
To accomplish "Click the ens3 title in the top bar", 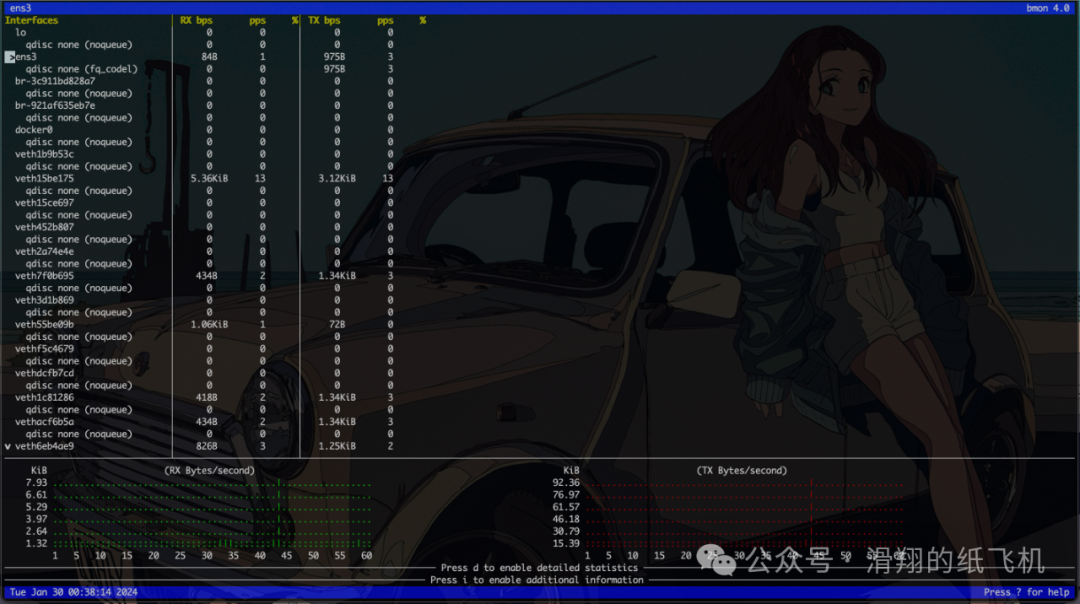I will tap(21, 8).
